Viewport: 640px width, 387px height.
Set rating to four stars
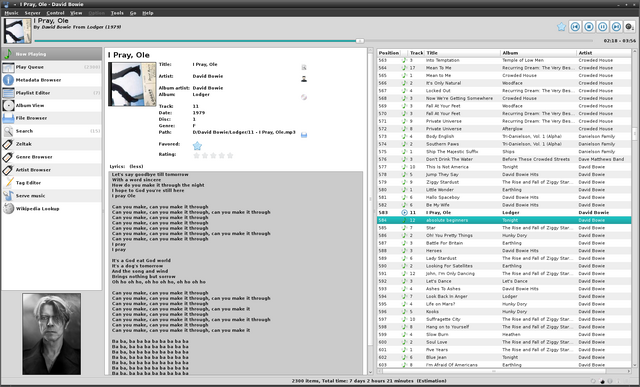pyautogui.click(x=222, y=156)
